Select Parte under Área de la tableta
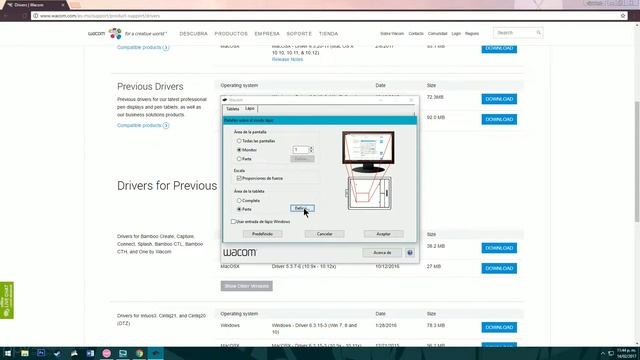Viewport: 640px width, 360px height. 239,209
